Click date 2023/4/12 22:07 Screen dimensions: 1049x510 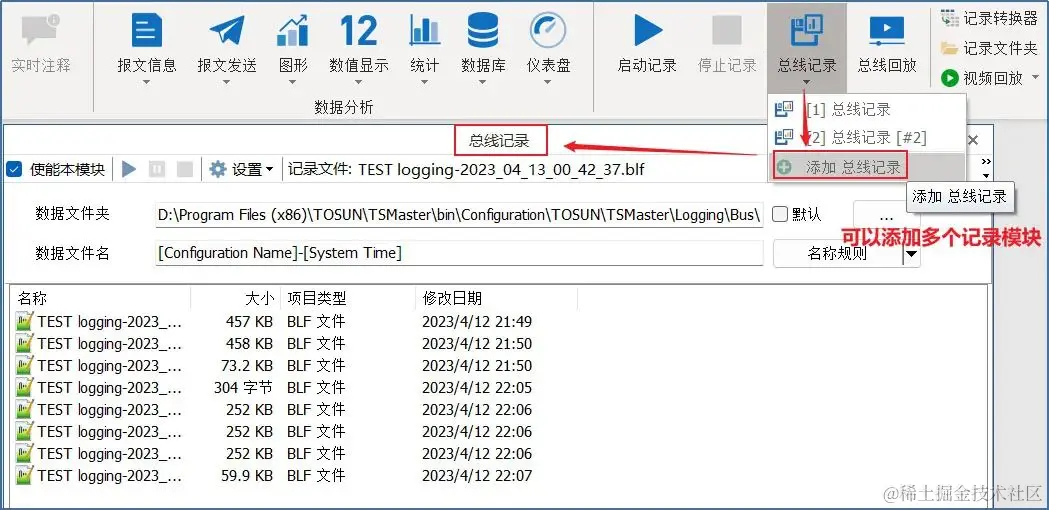(x=477, y=476)
